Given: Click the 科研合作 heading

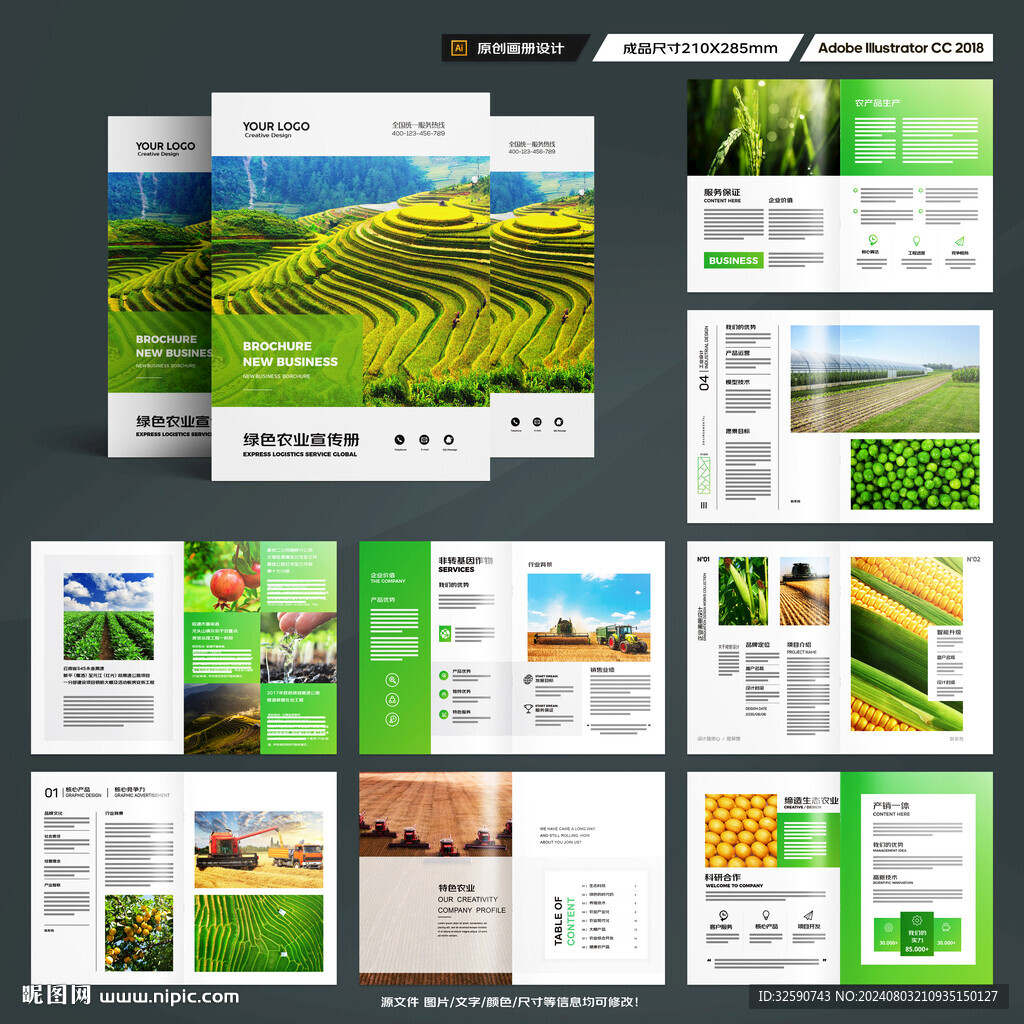Looking at the screenshot, I should tap(723, 877).
